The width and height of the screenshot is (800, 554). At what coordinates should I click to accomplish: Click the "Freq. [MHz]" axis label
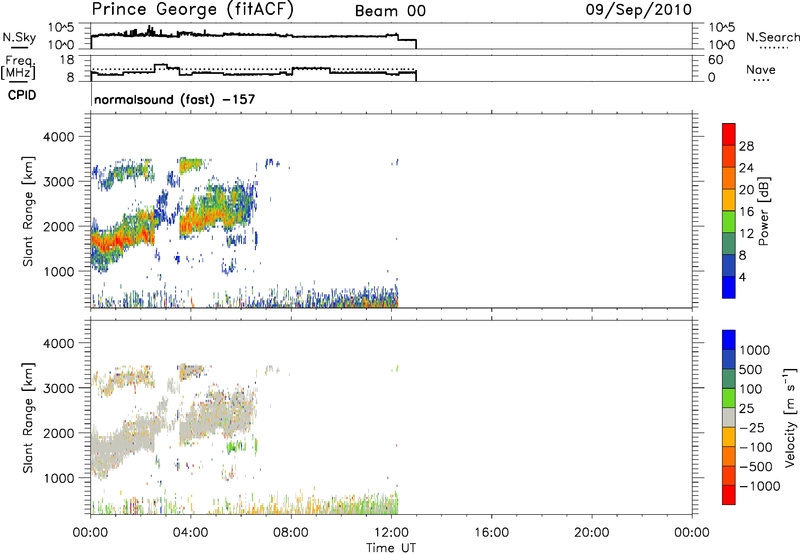19,67
